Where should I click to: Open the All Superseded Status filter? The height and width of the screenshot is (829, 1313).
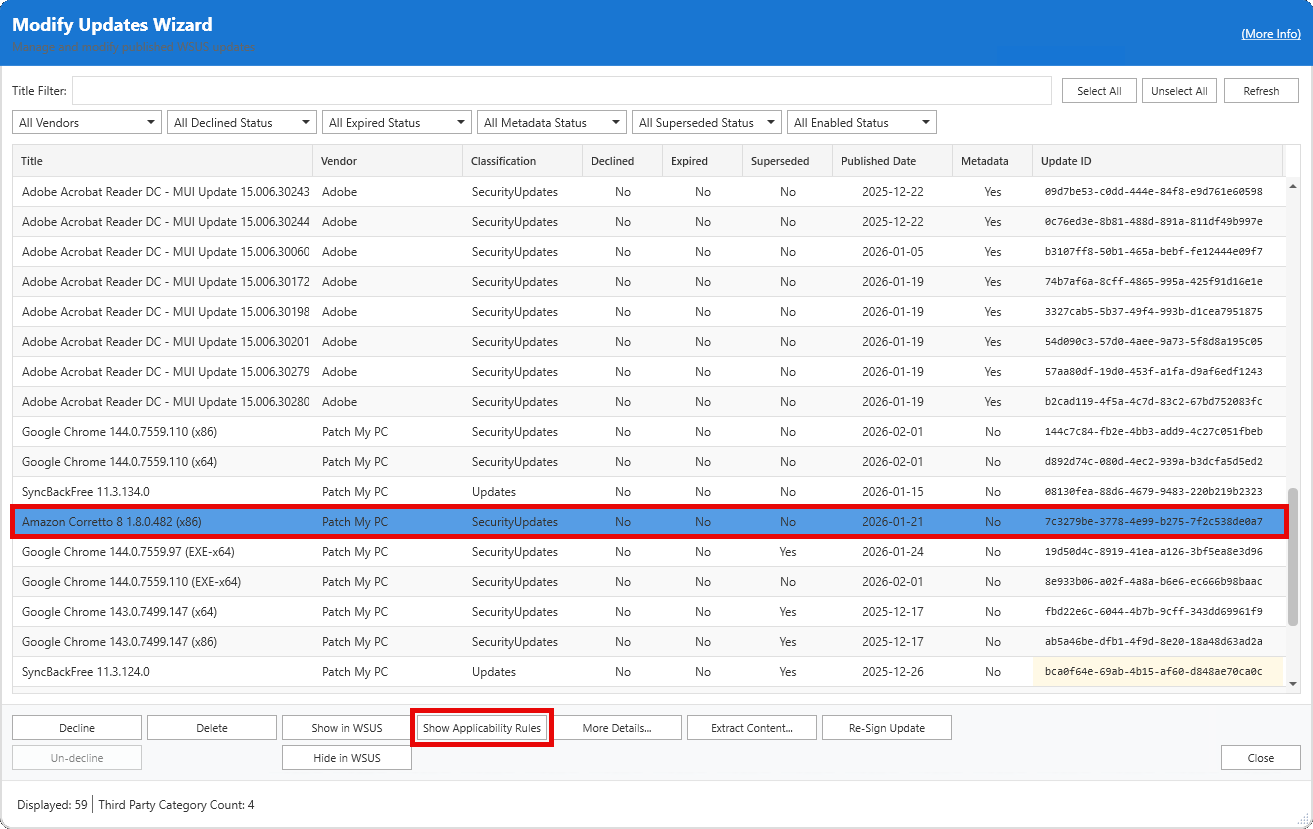706,121
